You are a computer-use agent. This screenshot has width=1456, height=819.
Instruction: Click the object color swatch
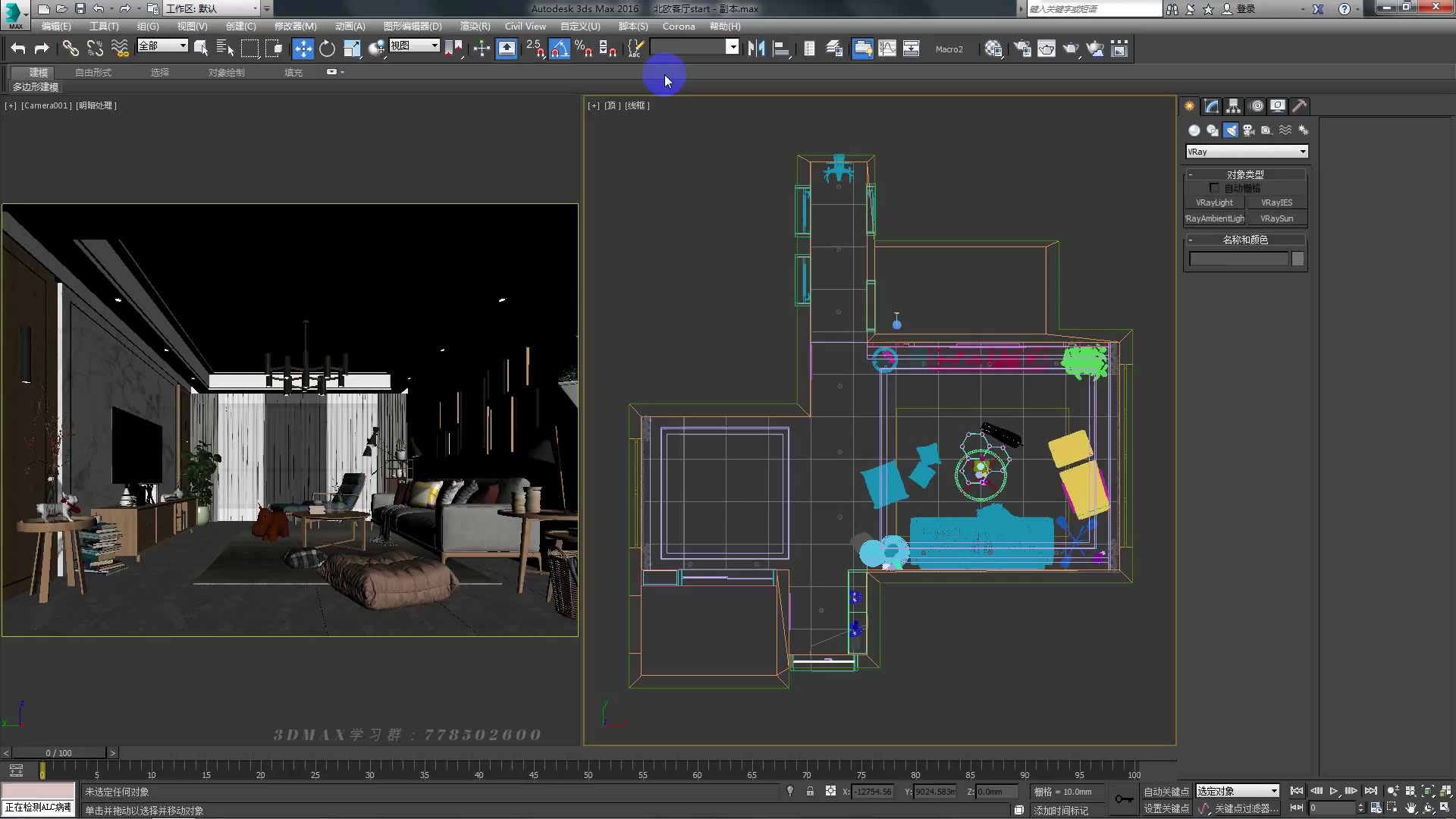pyautogui.click(x=1298, y=259)
